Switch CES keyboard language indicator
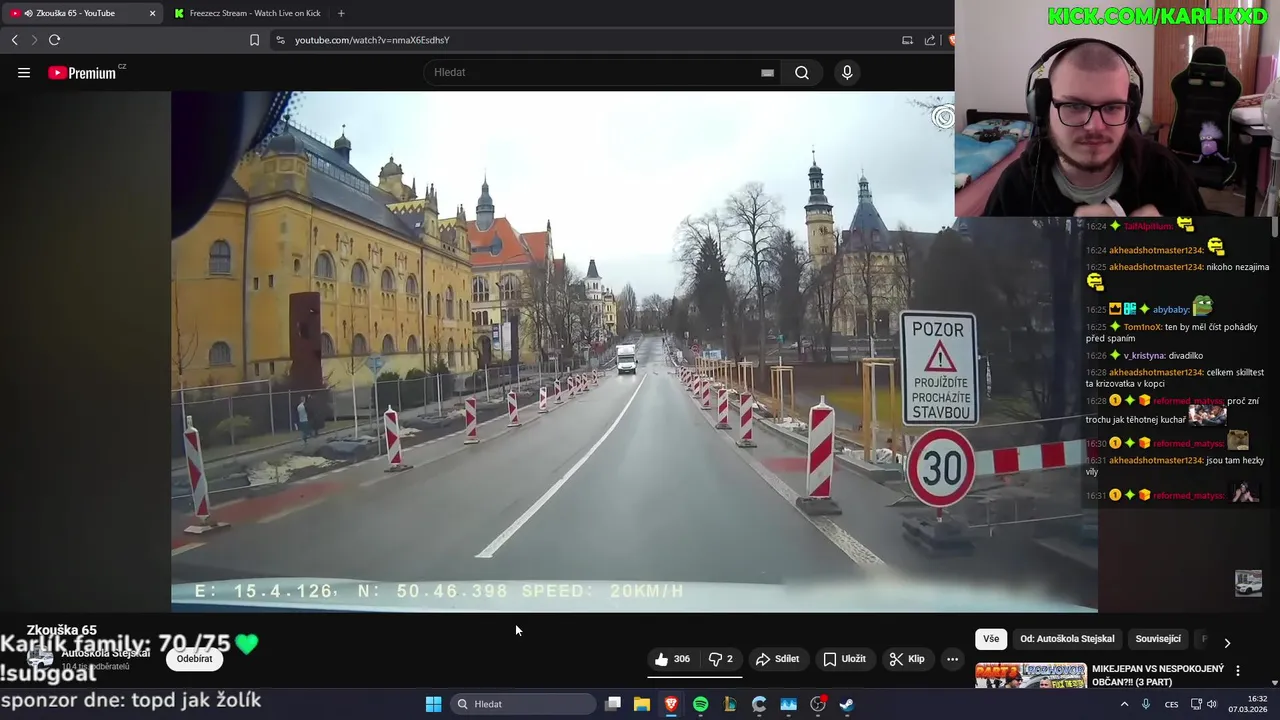Screen dimensions: 1280x720 point(1172,704)
